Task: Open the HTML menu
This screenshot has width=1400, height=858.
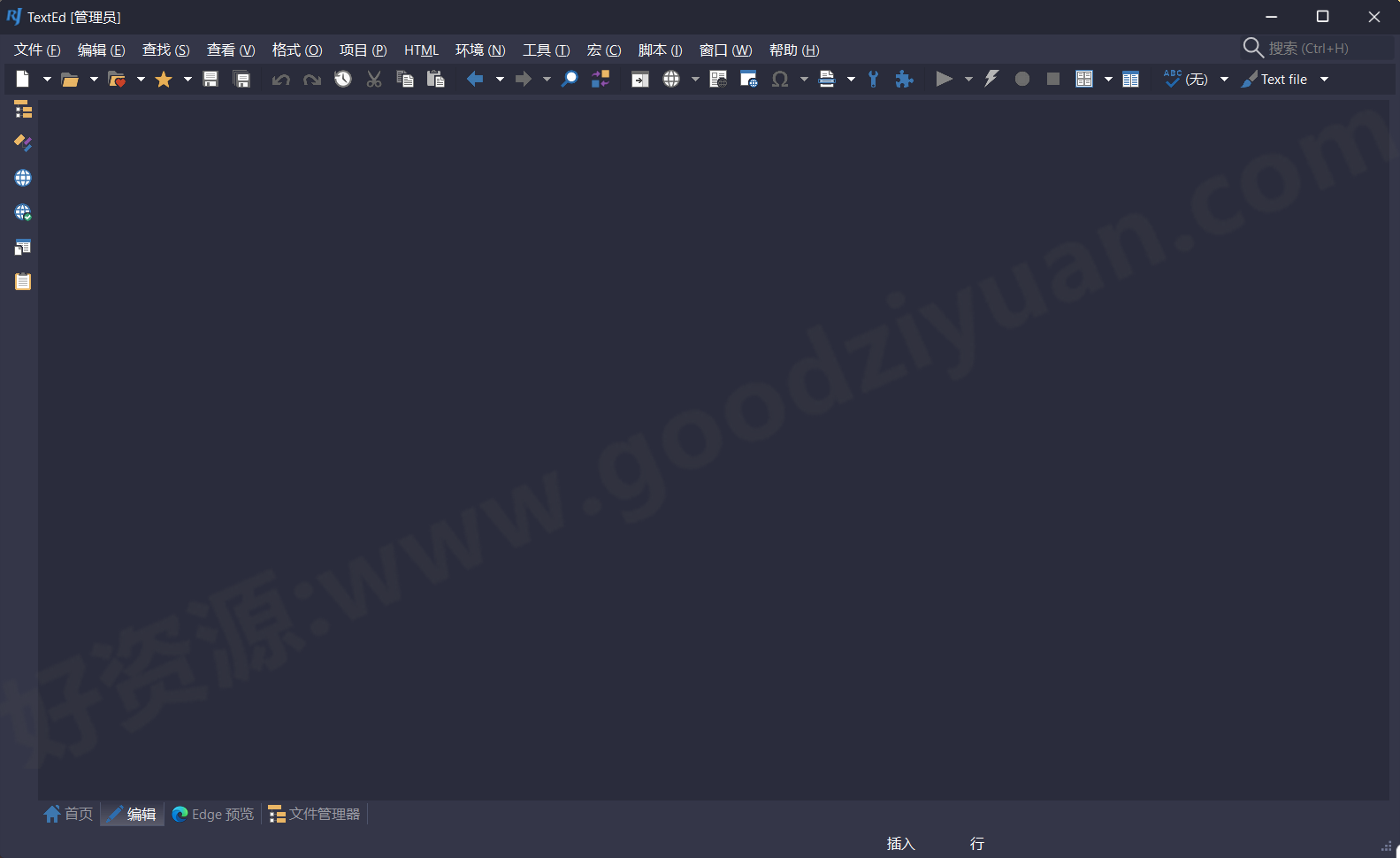Action: 421,50
